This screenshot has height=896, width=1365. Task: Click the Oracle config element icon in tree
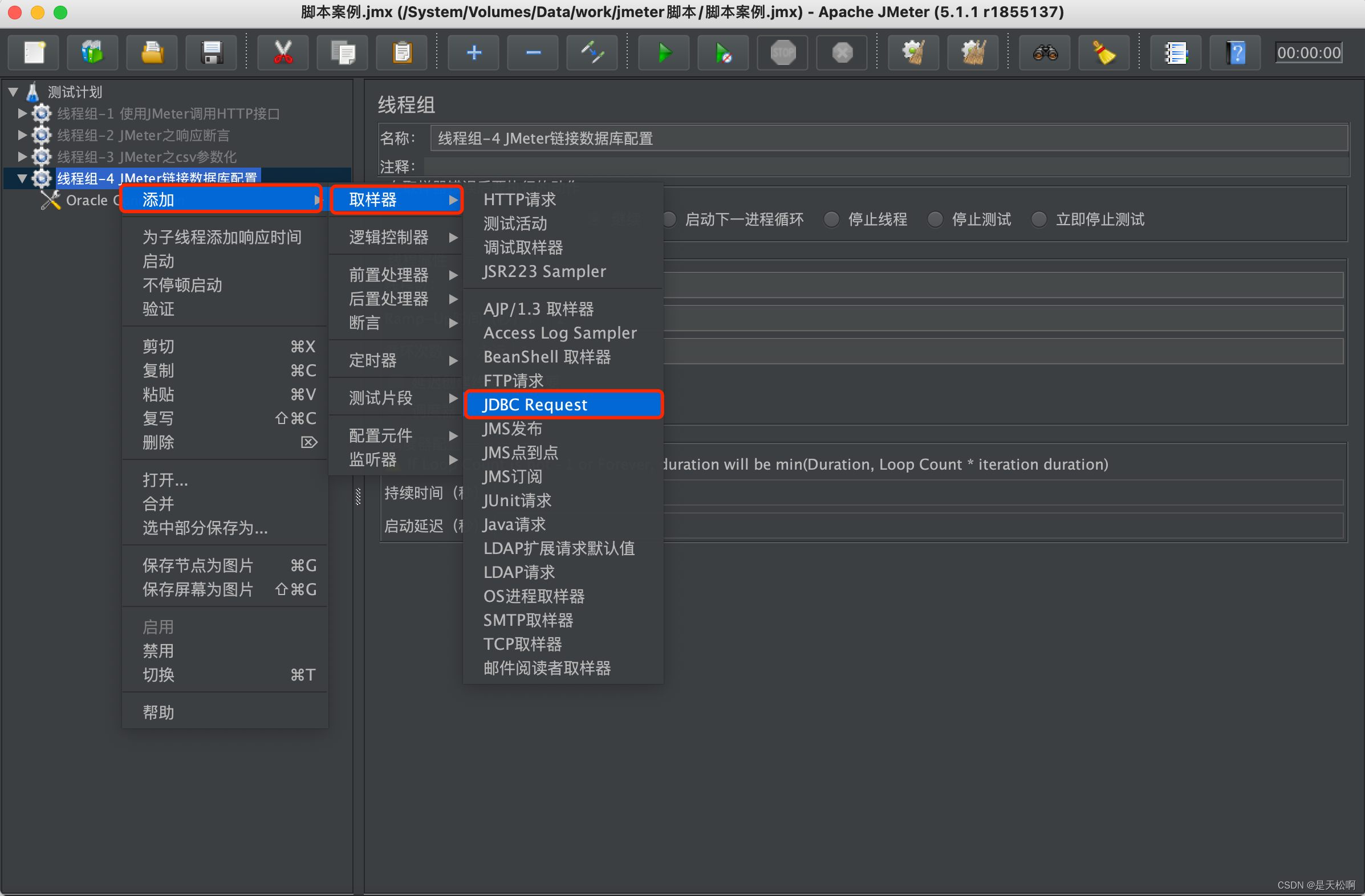51,200
